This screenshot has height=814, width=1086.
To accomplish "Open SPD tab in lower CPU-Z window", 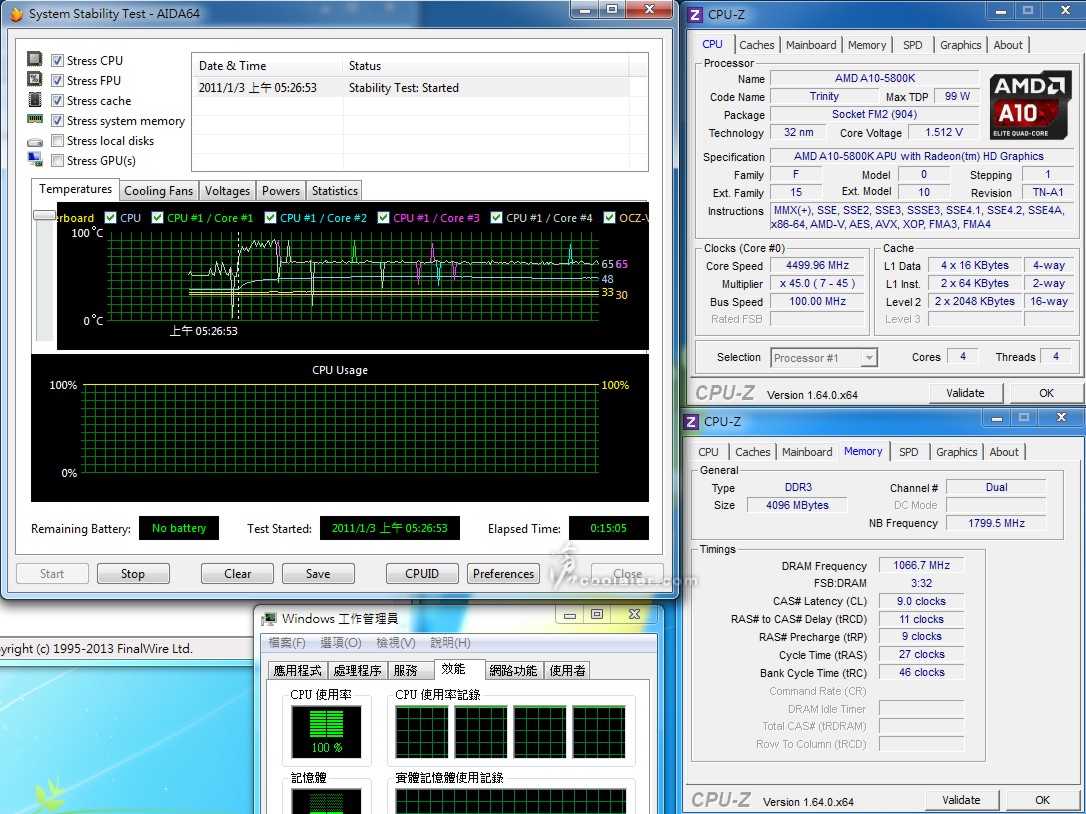I will pyautogui.click(x=909, y=452).
